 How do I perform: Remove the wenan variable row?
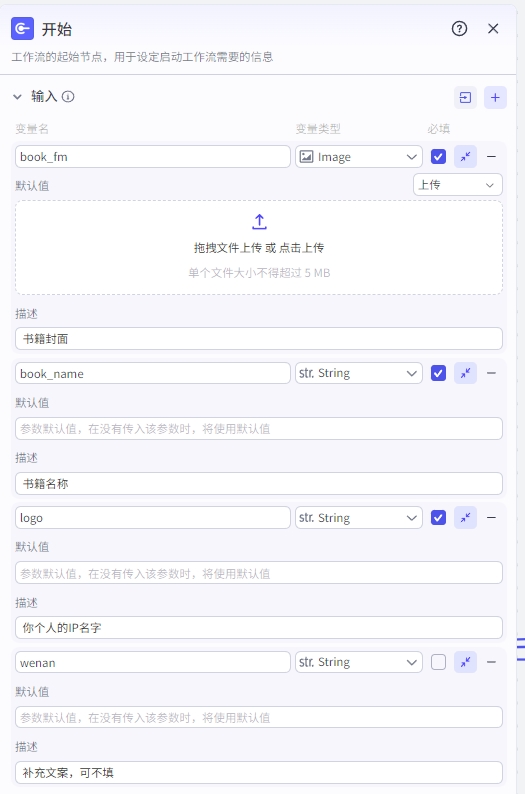pyautogui.click(x=491, y=662)
